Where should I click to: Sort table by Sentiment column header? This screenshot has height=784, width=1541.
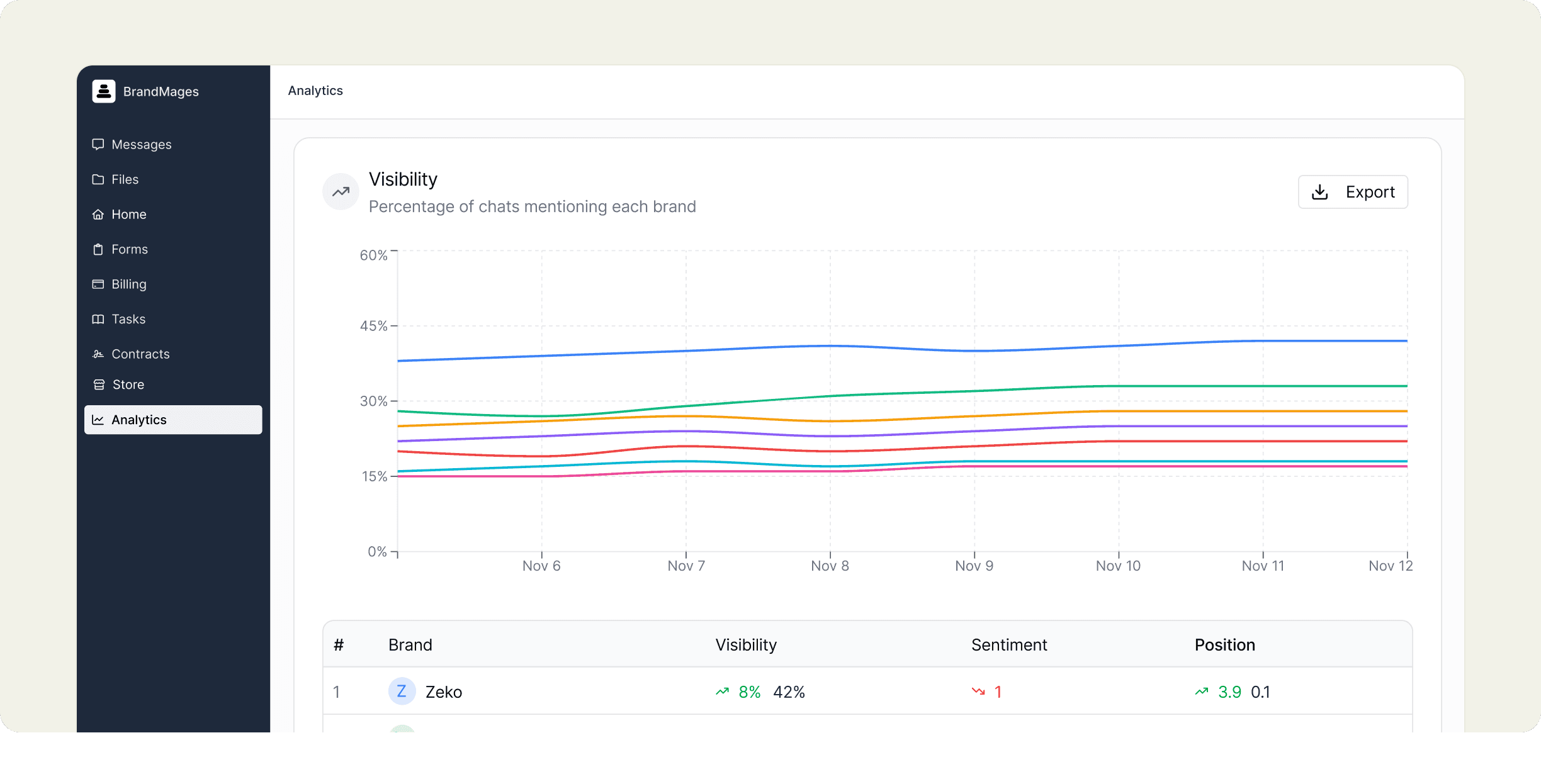1008,645
